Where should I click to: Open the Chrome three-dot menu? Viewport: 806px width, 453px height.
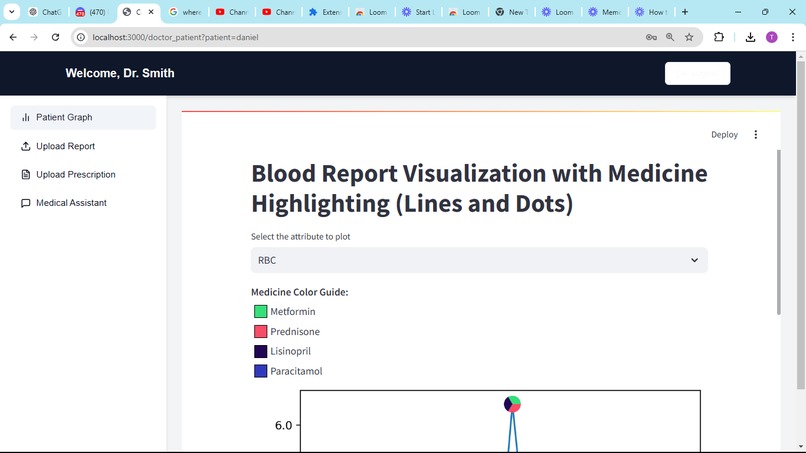pyautogui.click(x=793, y=37)
